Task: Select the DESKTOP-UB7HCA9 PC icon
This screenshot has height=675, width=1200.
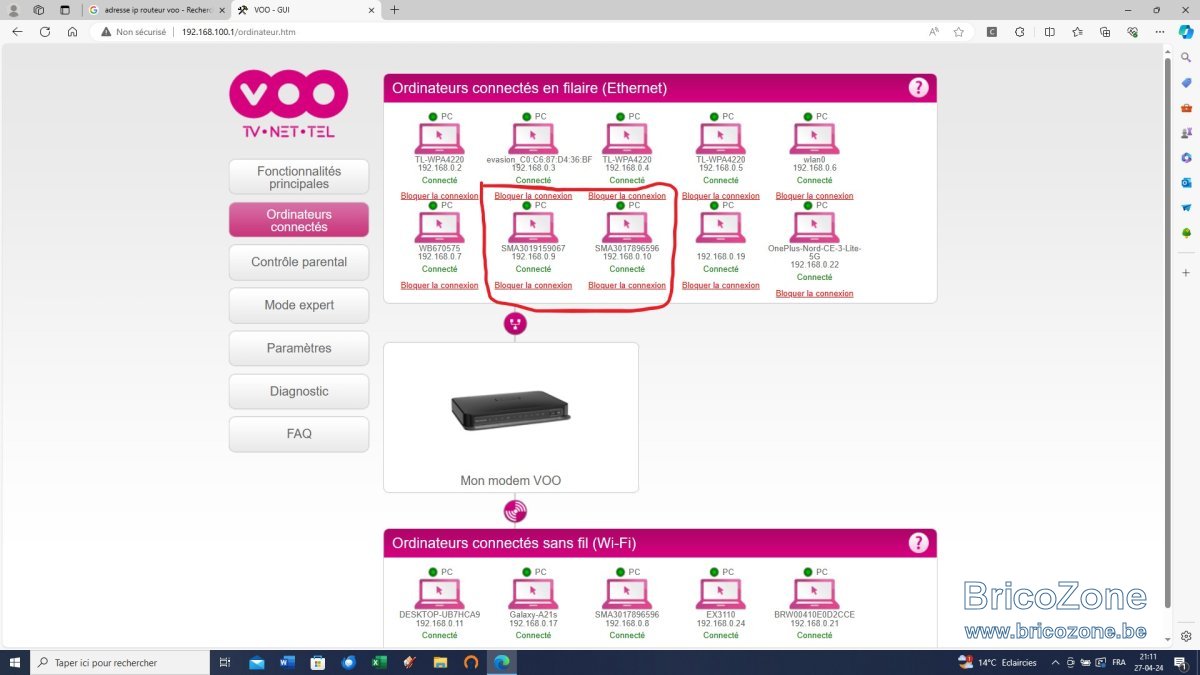Action: [x=439, y=594]
